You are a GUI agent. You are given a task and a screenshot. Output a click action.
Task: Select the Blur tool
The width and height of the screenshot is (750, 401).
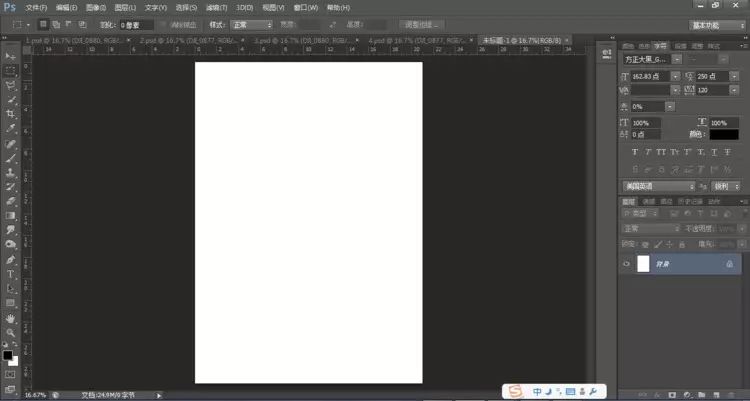click(x=10, y=230)
